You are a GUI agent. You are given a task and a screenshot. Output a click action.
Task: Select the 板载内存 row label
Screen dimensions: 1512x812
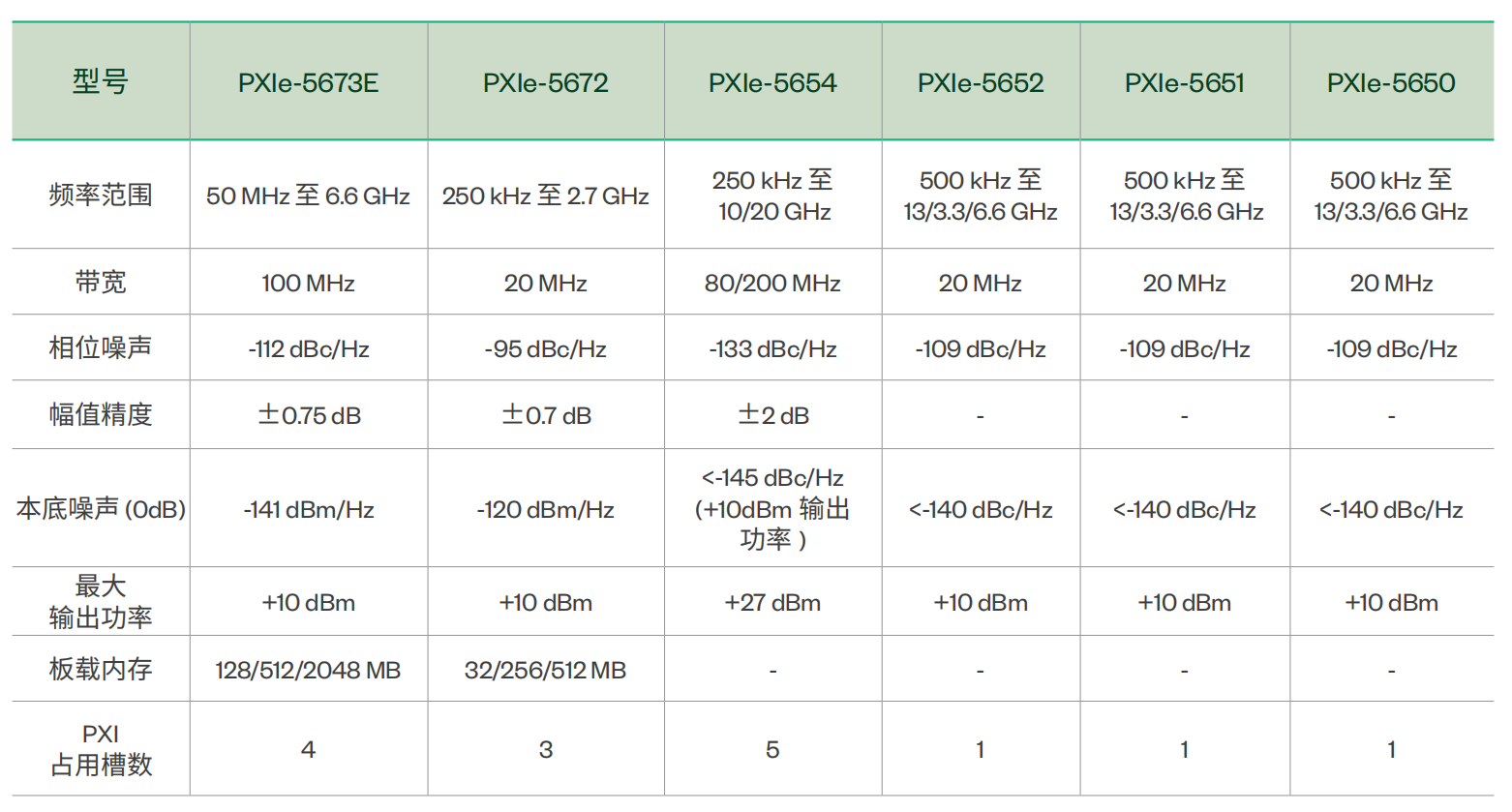(x=101, y=670)
